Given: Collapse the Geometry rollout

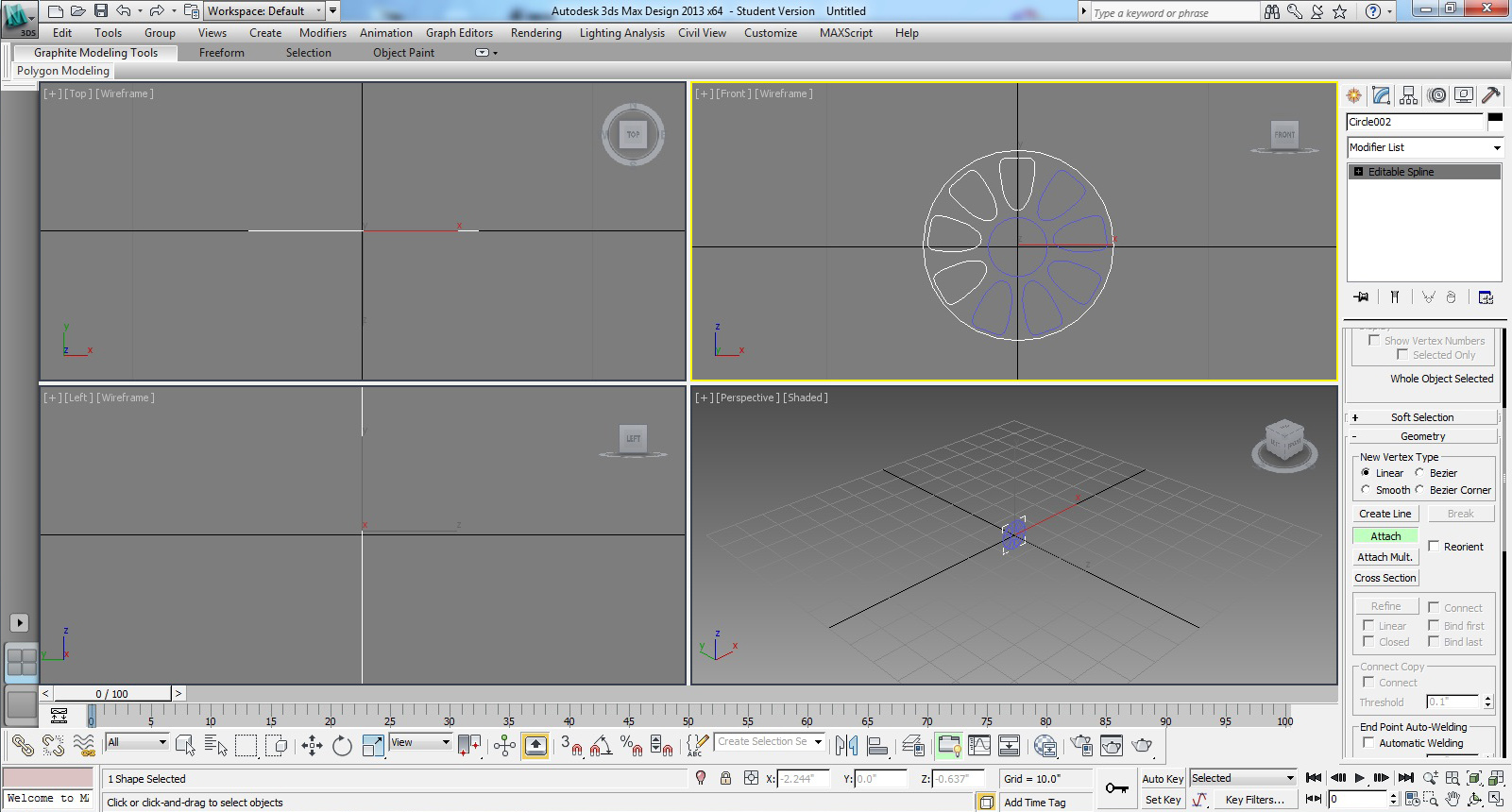Looking at the screenshot, I should click(1422, 436).
